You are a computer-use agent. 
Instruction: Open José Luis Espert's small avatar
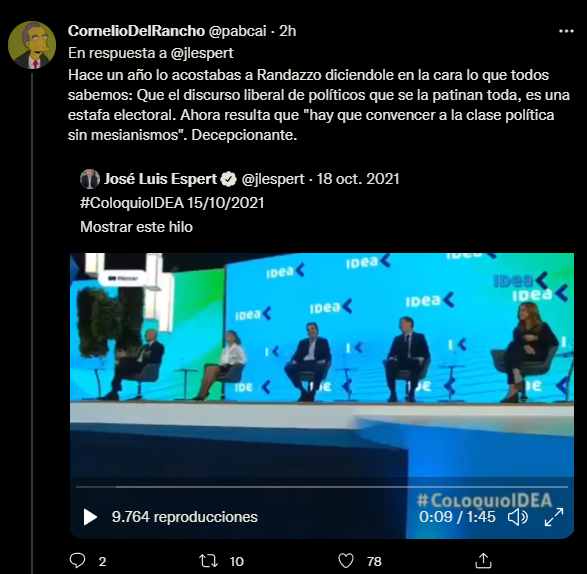point(90,179)
